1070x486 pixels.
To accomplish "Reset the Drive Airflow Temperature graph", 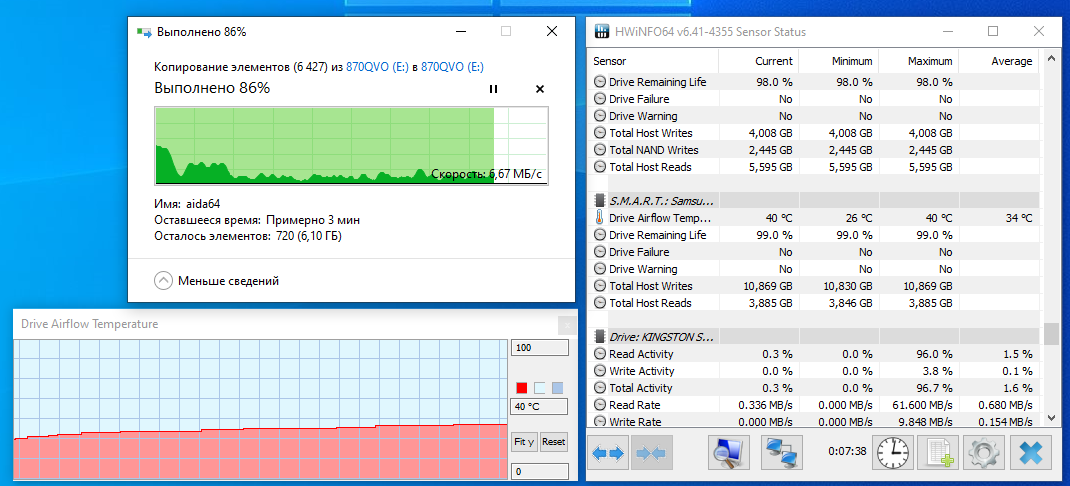I will [x=553, y=442].
